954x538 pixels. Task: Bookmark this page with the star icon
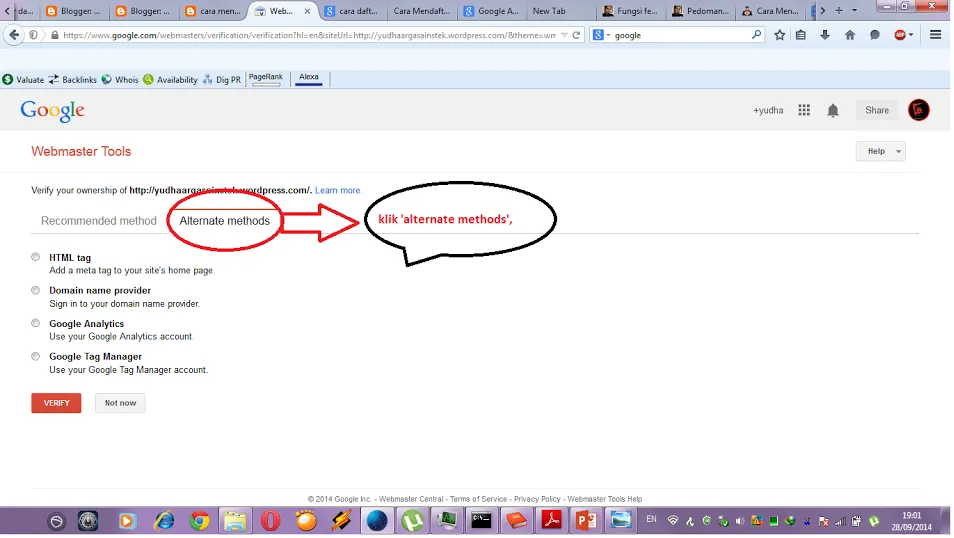779,35
